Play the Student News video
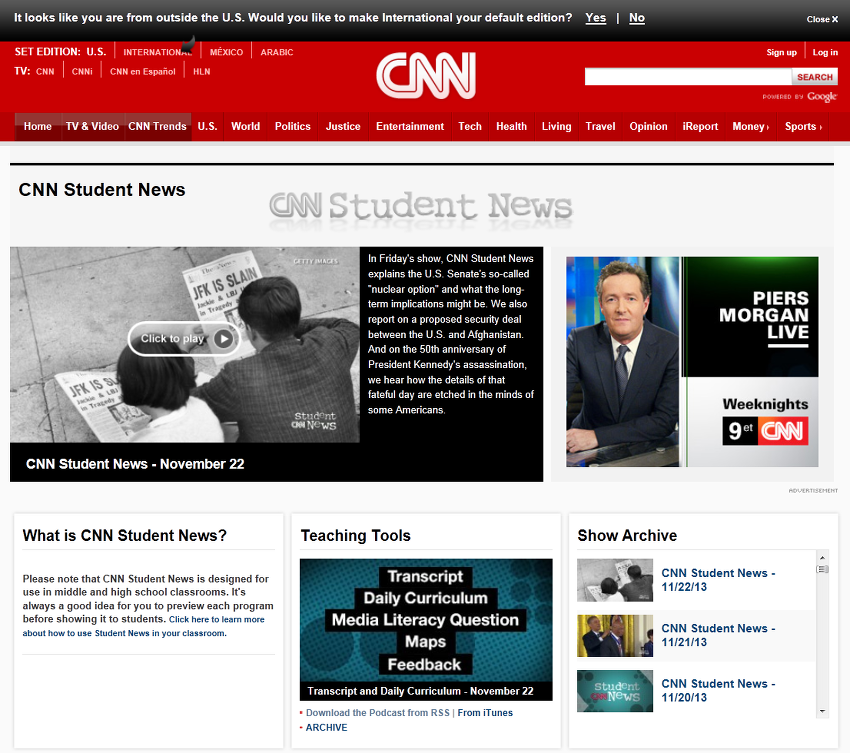 184,339
